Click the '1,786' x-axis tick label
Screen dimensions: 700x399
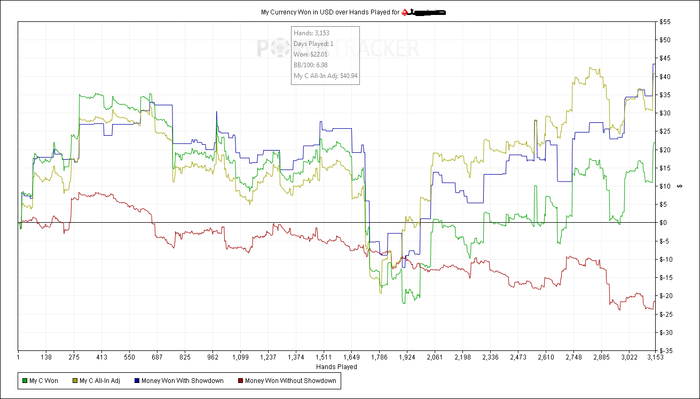[379, 357]
